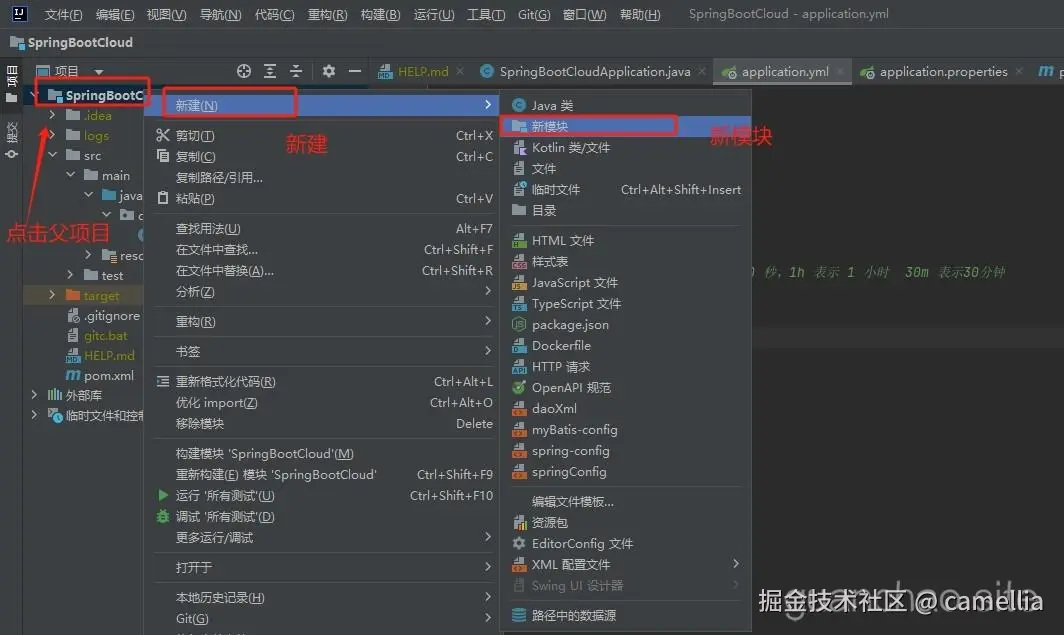The height and width of the screenshot is (635, 1064).
Task: Close the application.yml tab
Action: (840, 71)
